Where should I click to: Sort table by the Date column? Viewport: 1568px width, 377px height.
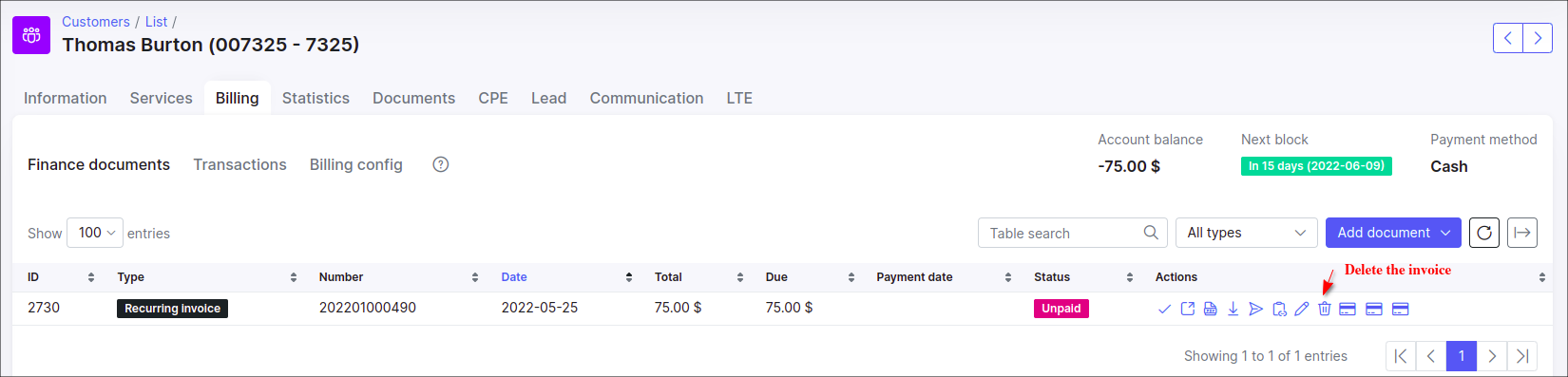coord(514,277)
